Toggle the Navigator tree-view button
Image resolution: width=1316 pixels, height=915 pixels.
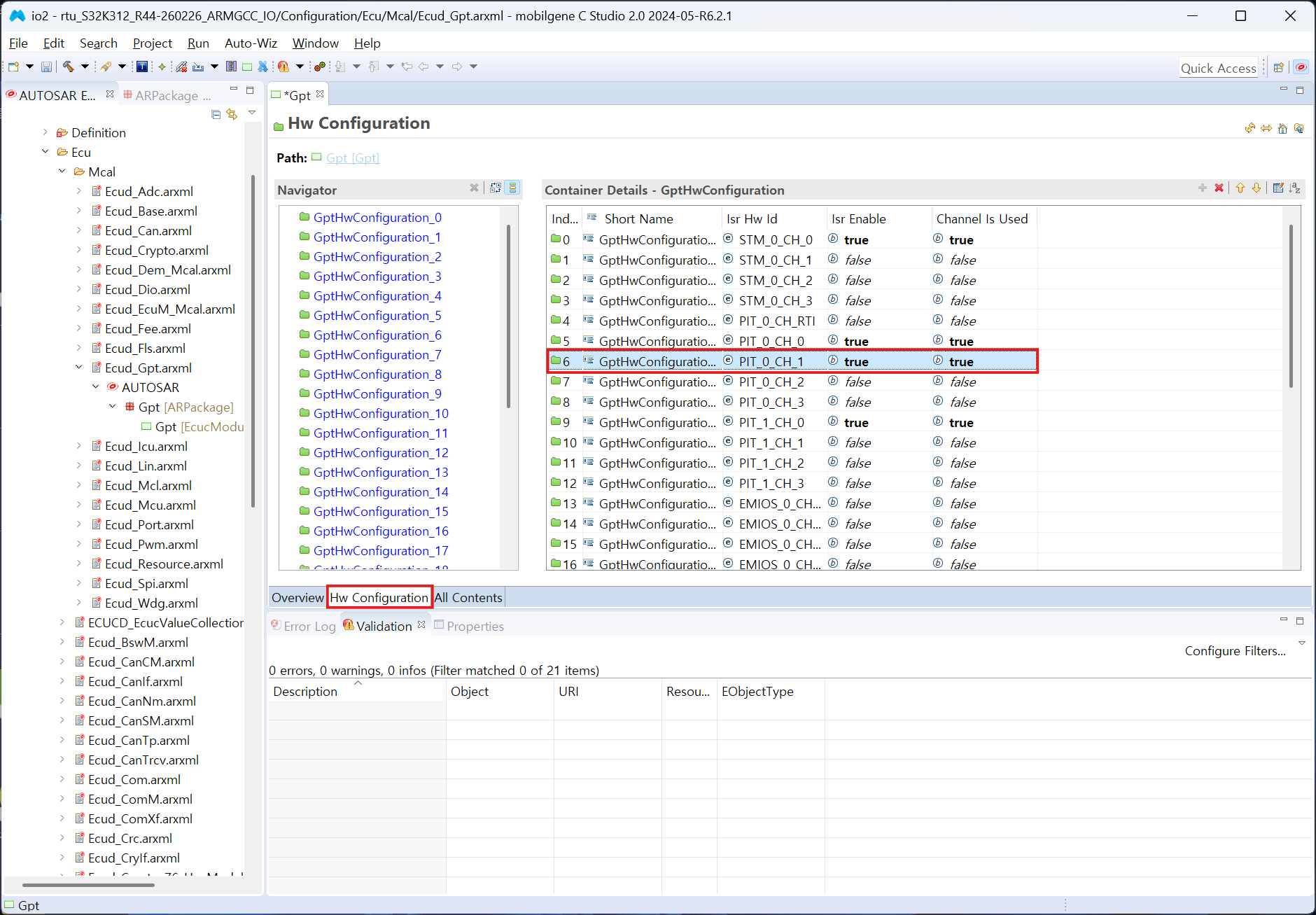pos(496,188)
